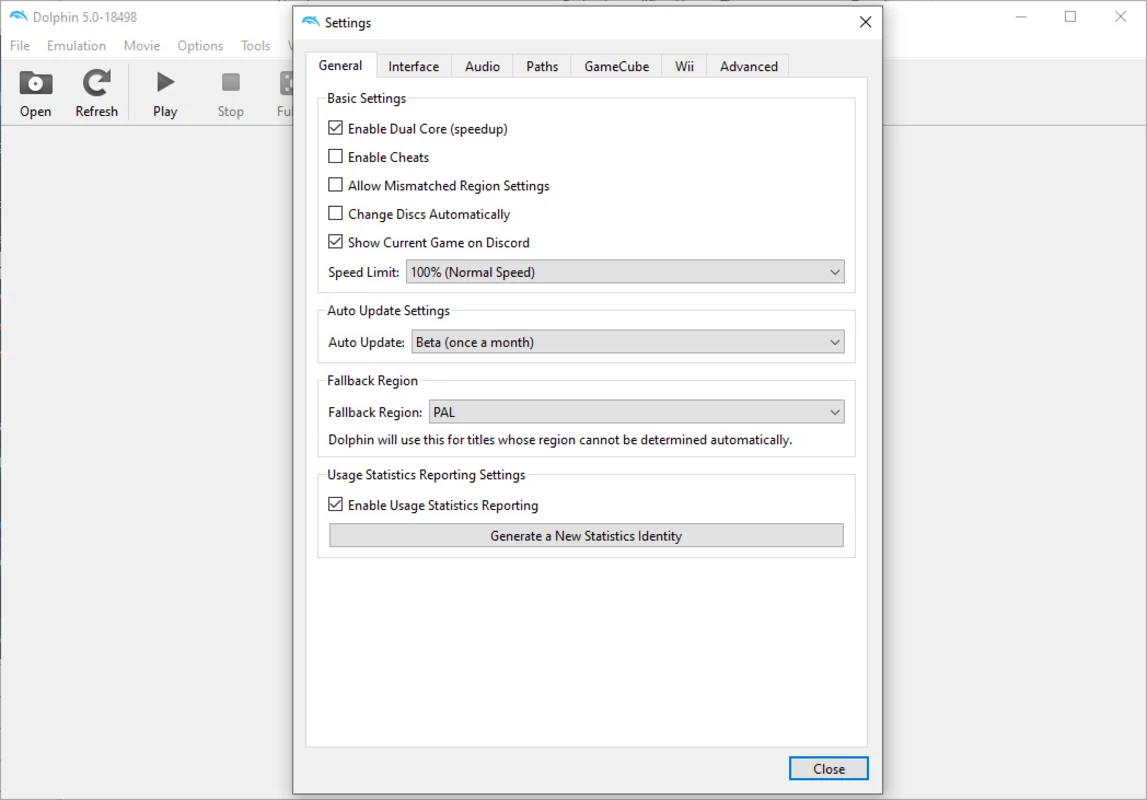
Task: Maximize the main Dolphin window
Action: coord(1070,17)
